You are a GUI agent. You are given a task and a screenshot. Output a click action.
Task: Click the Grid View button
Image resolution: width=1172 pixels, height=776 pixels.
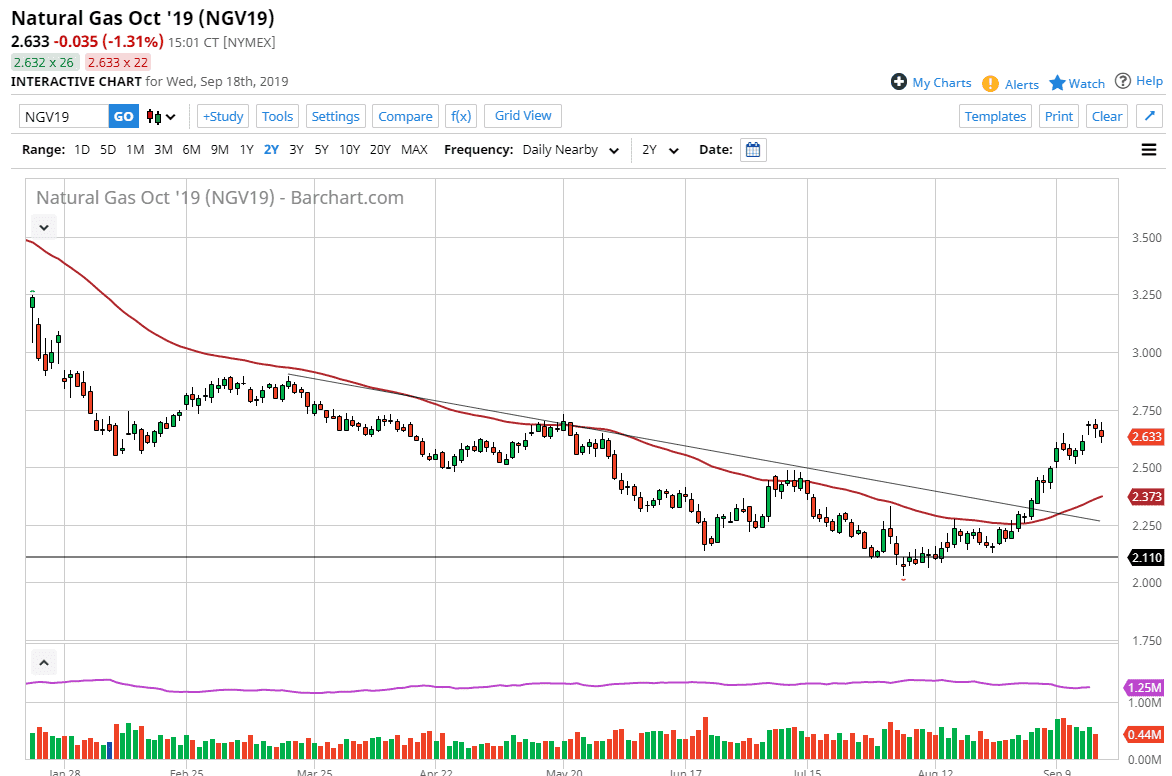coord(523,116)
